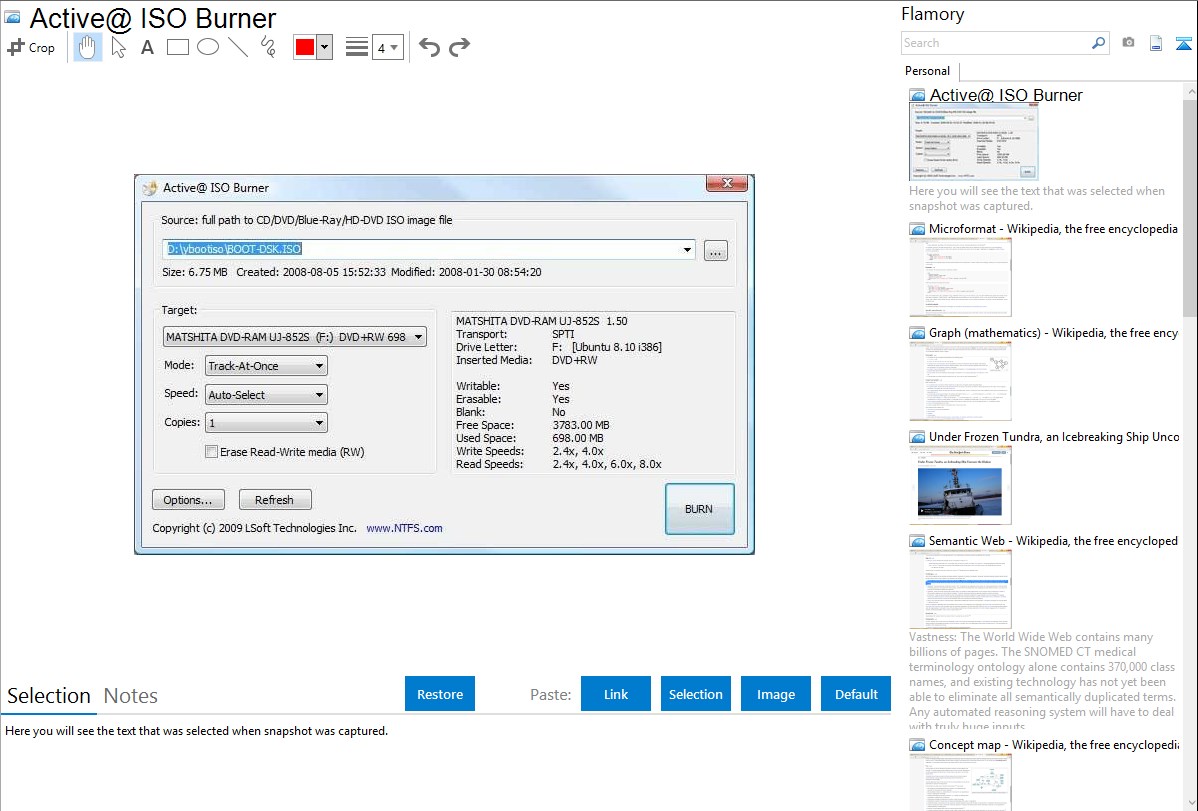The height and width of the screenshot is (811, 1198).
Task: Open the color picker dropdown arrow
Action: pos(324,47)
